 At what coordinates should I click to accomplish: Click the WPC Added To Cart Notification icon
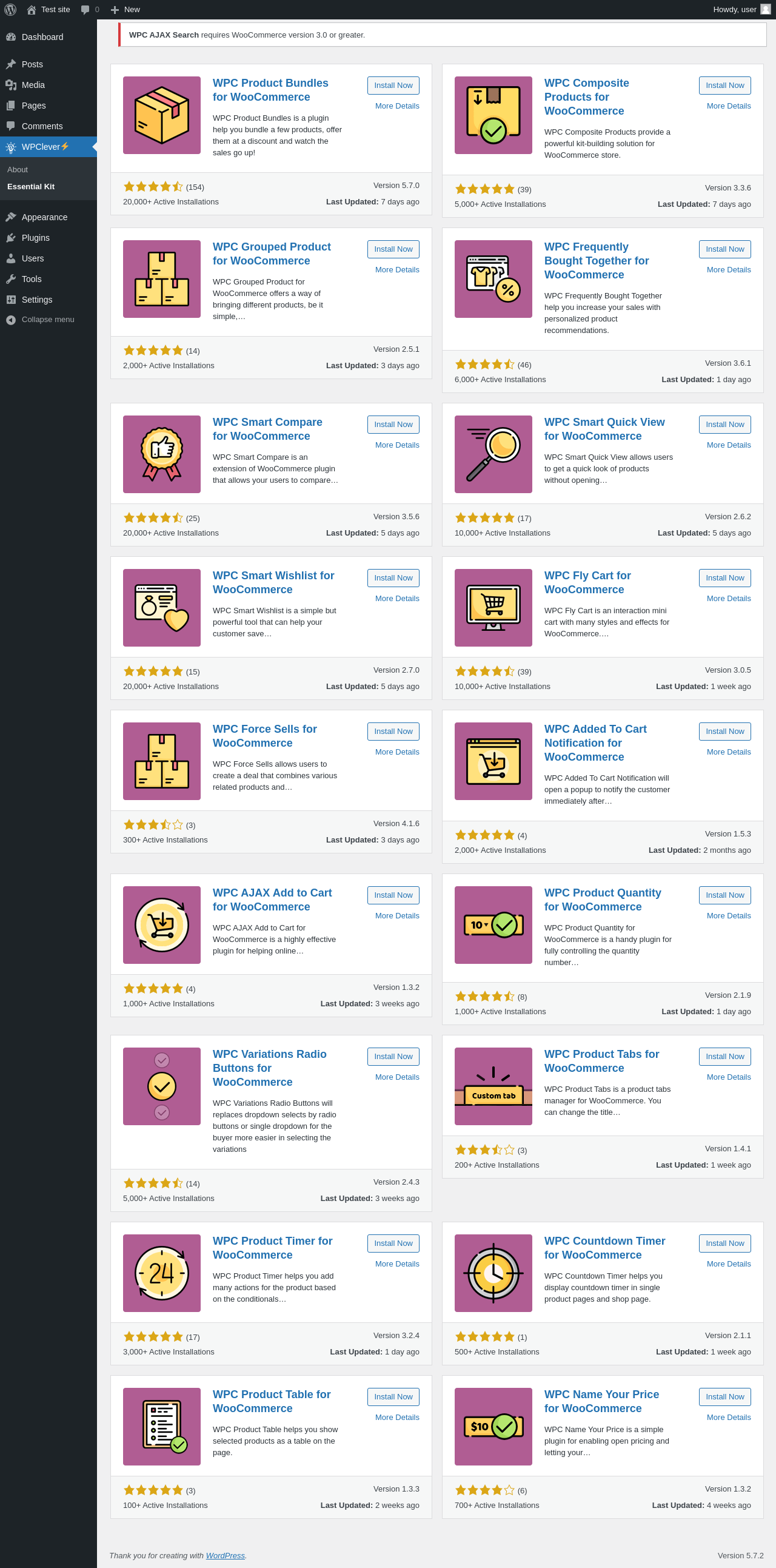click(x=493, y=761)
